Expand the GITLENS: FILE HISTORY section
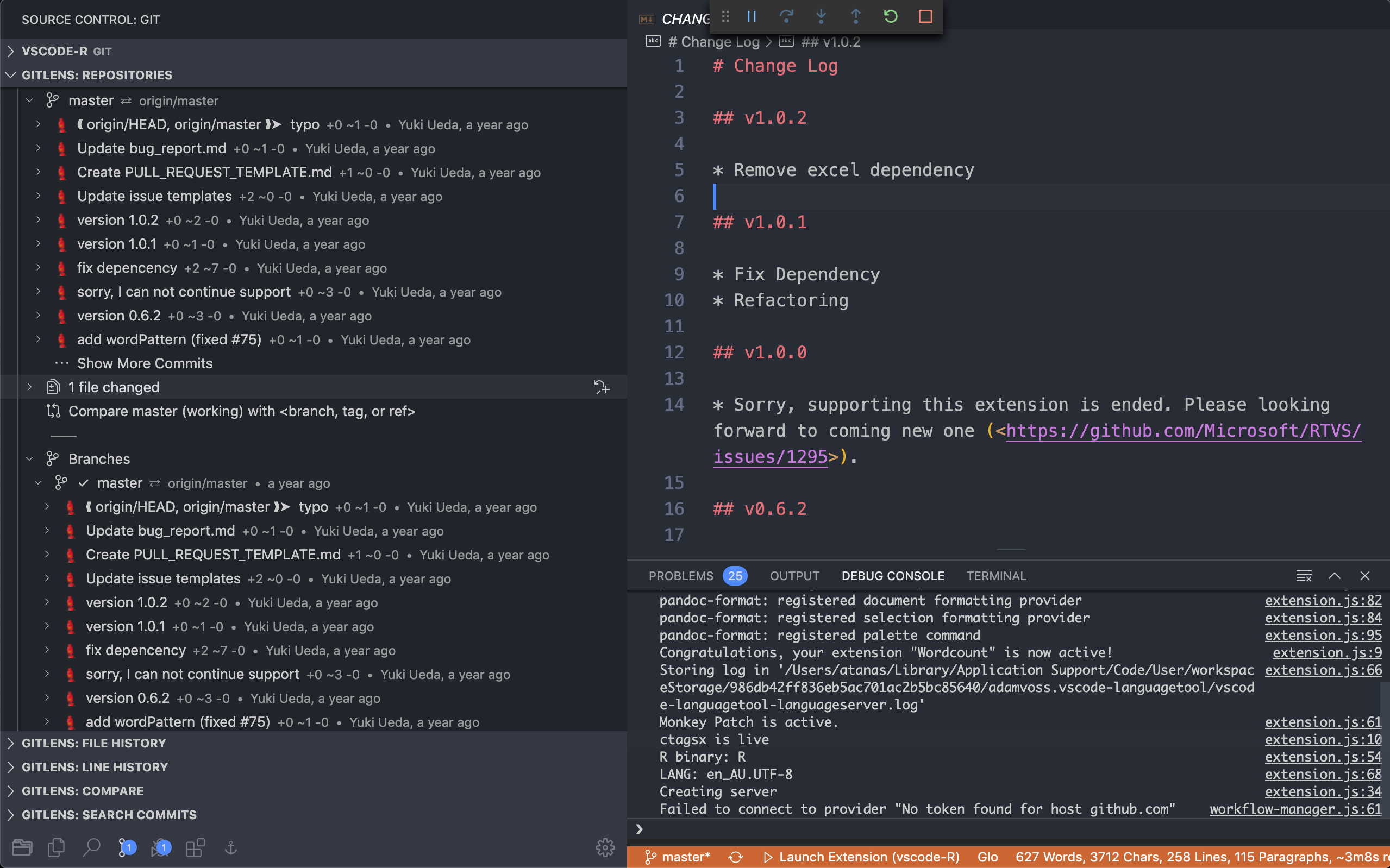Screen dimensions: 1390x868 pos(10,743)
